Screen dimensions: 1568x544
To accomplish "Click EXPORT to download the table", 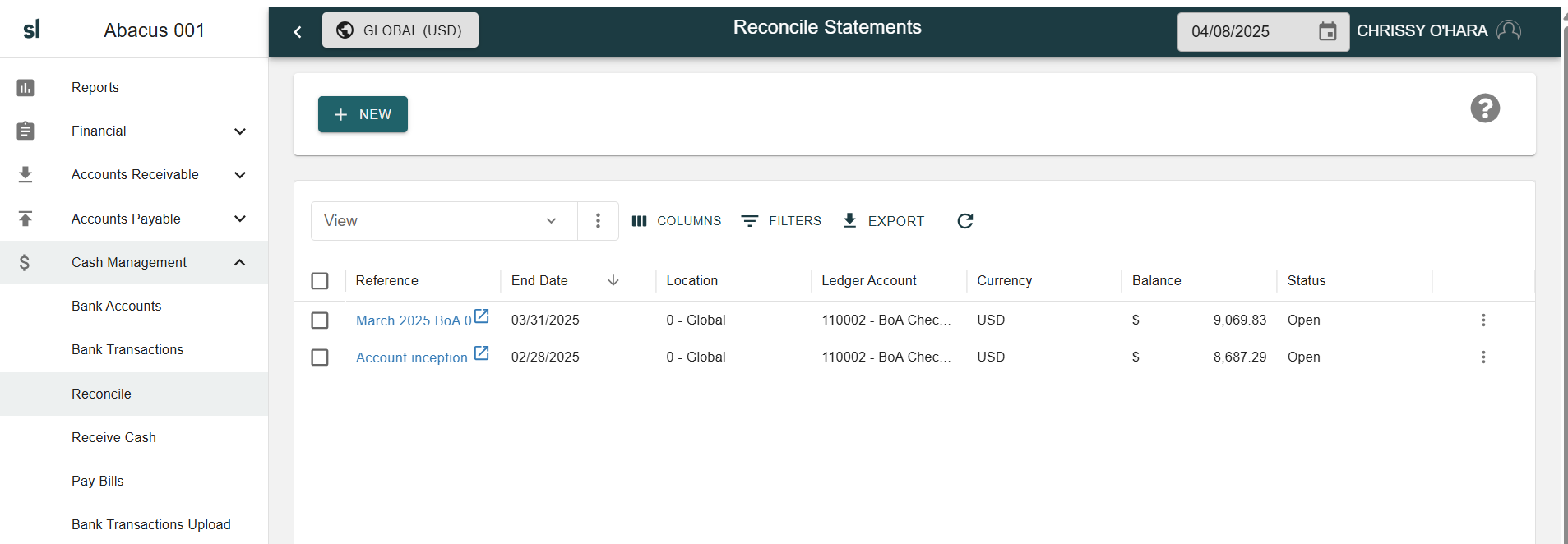I will 883,220.
